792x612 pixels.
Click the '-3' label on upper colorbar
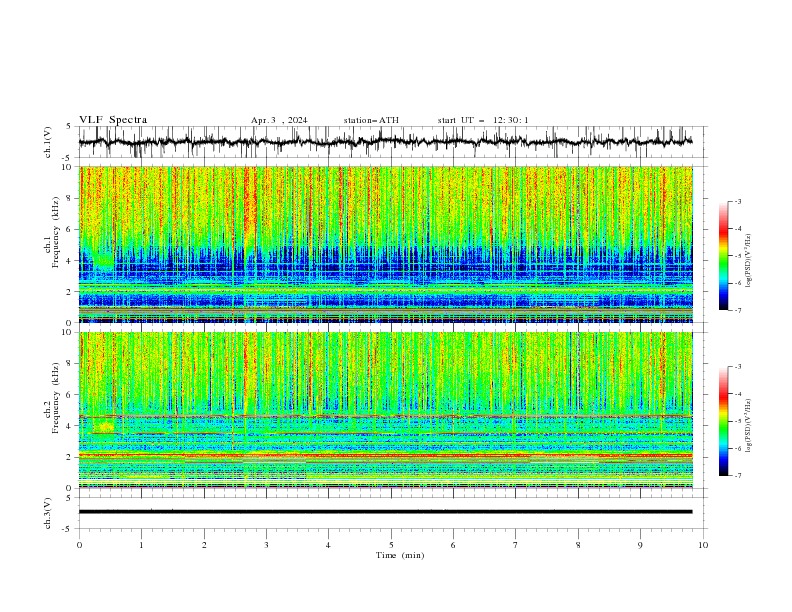[x=737, y=201]
